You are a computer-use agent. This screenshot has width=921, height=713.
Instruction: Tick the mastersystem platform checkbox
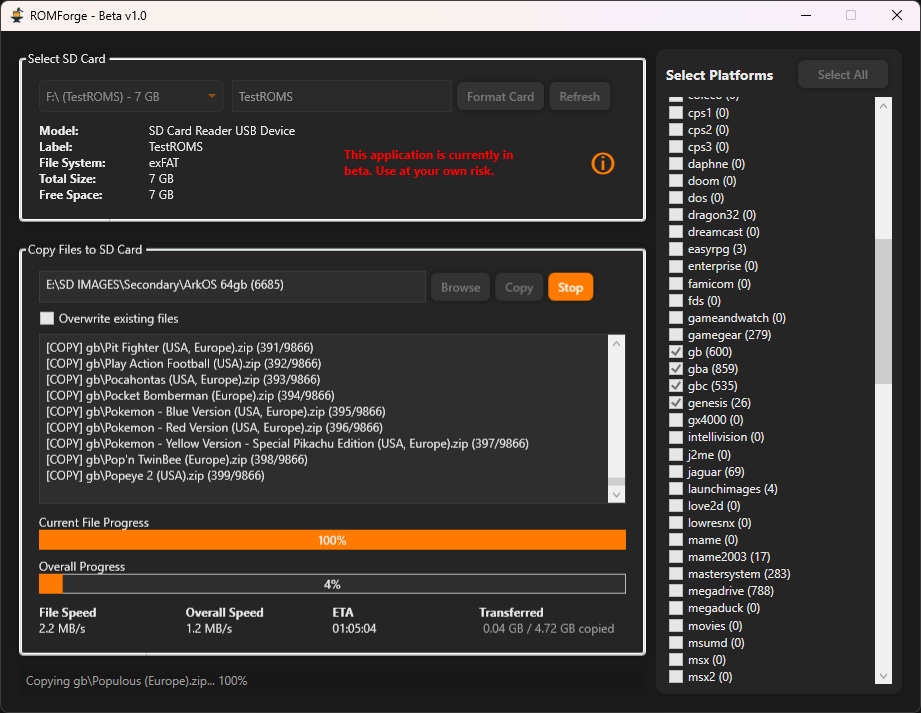click(676, 574)
